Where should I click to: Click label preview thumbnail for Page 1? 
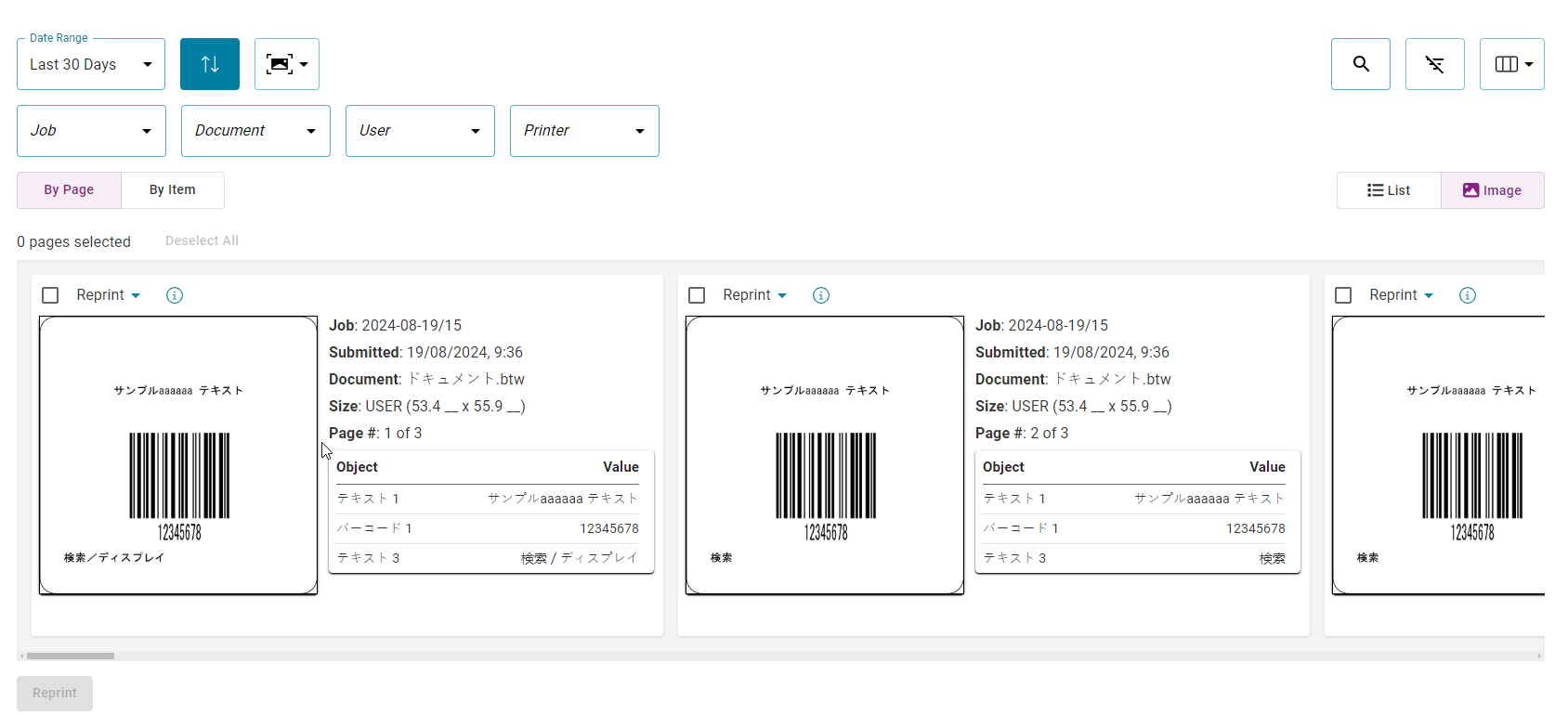[178, 455]
